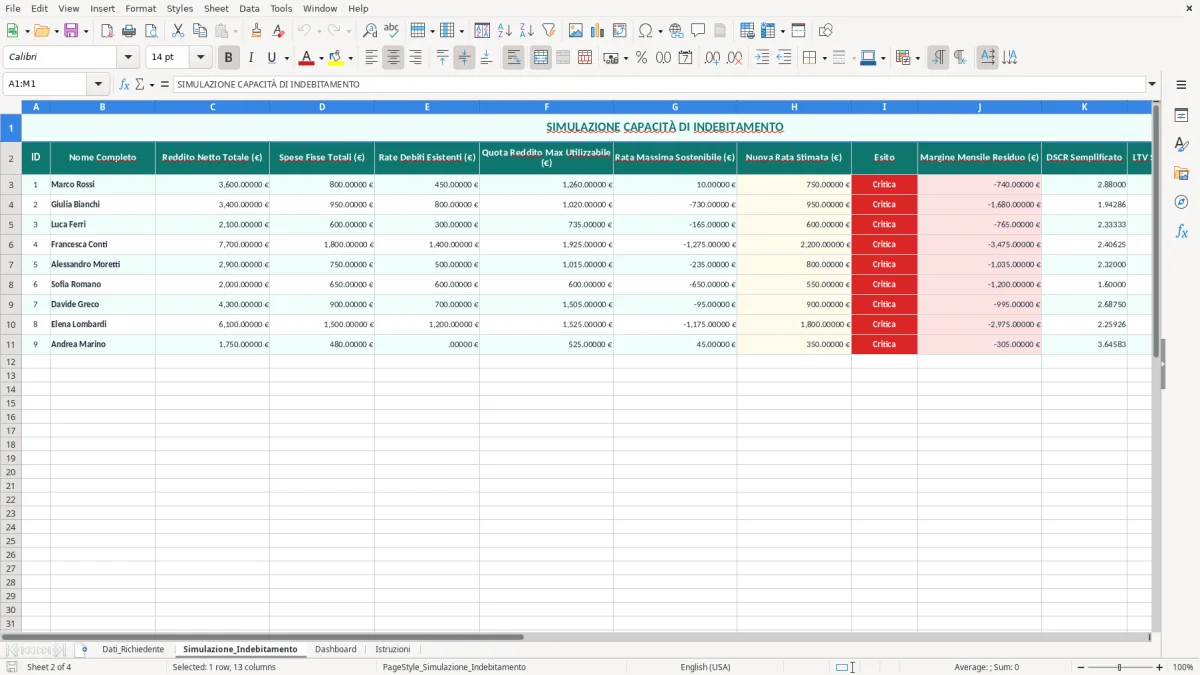Viewport: 1200px width, 675px height.
Task: Open Font Color dropdown arrow
Action: [x=321, y=58]
